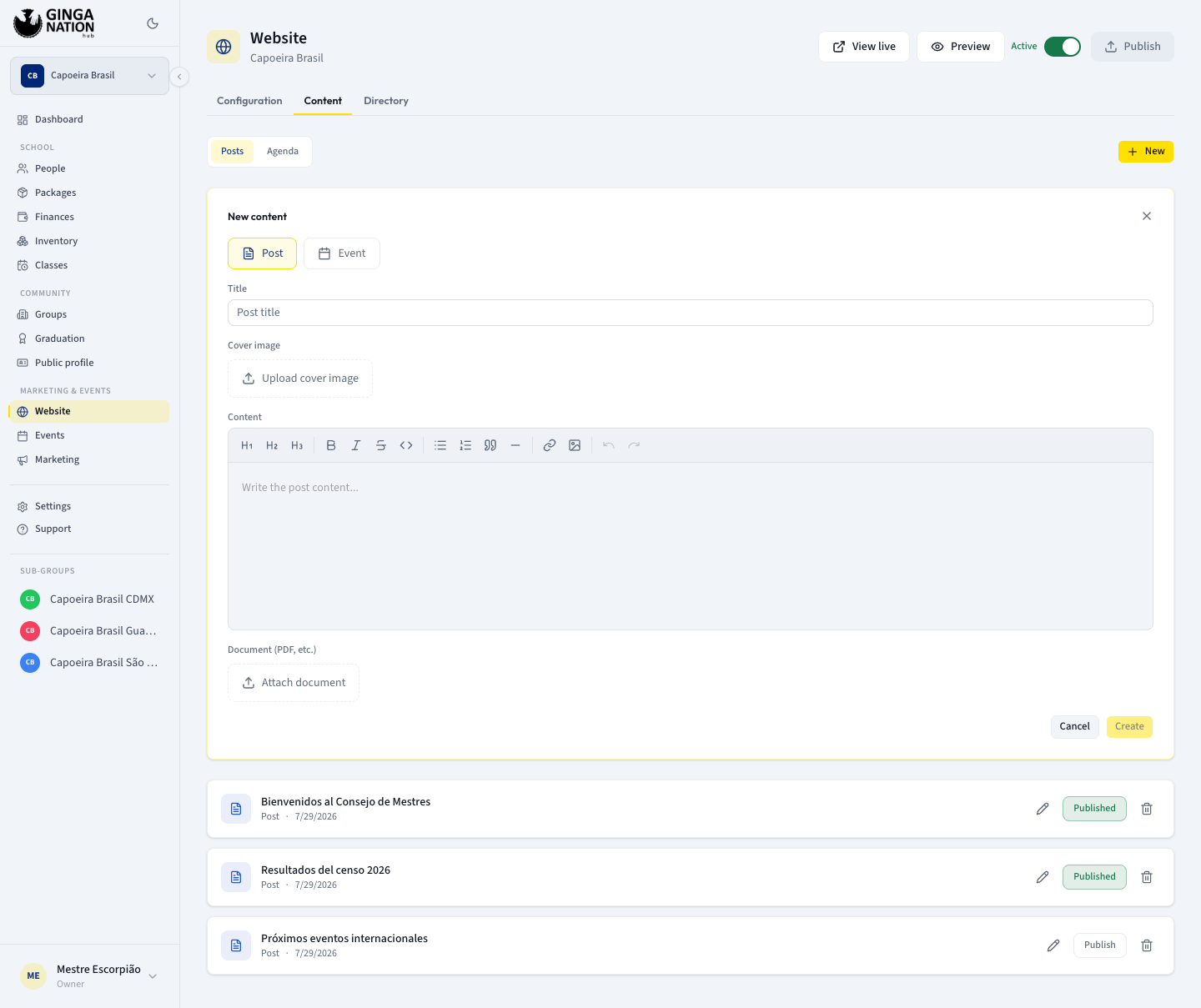Click the top Publish website button
This screenshot has height=1008, width=1201.
(x=1133, y=47)
